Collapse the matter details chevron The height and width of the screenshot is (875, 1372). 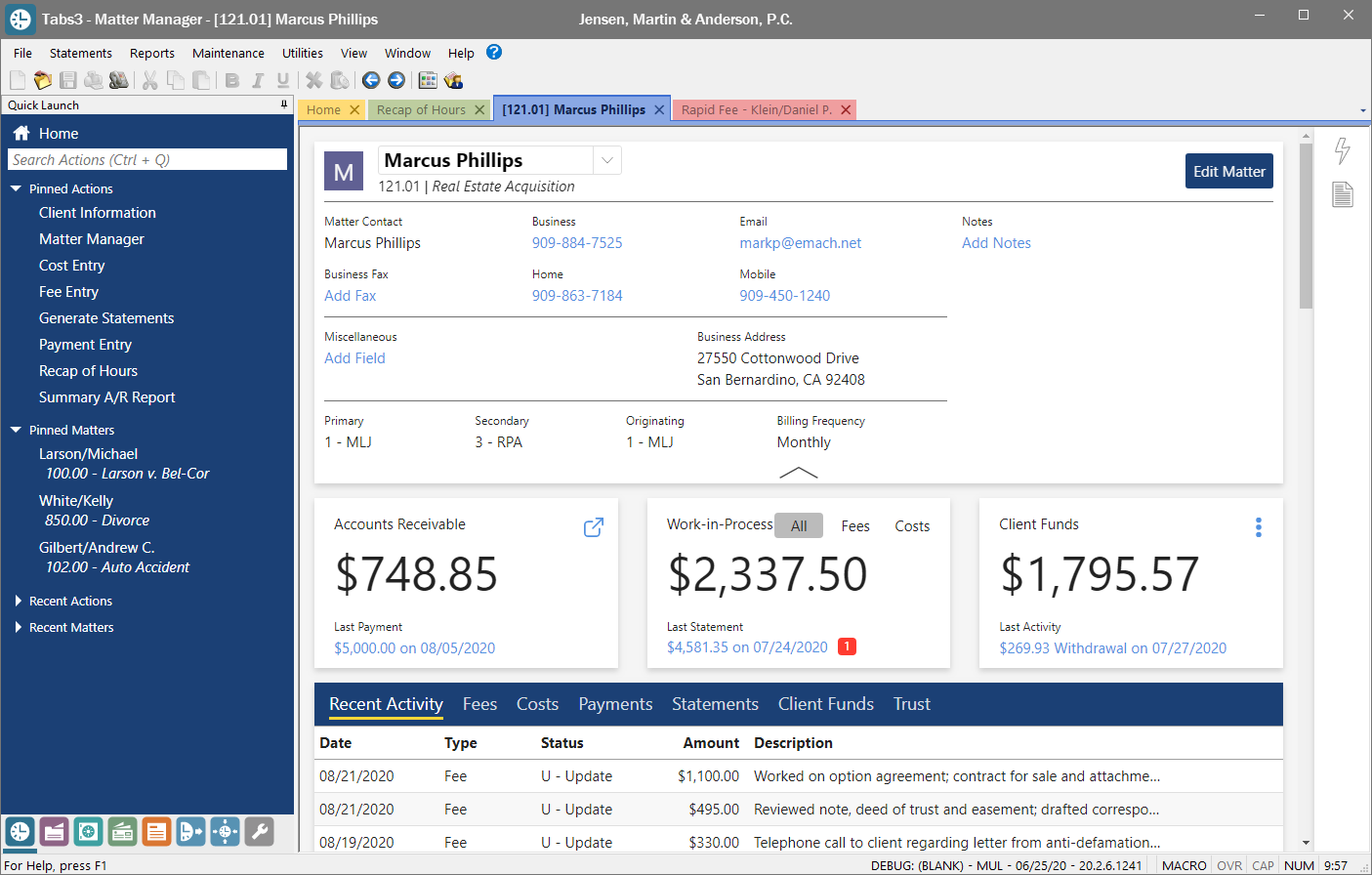[x=799, y=473]
